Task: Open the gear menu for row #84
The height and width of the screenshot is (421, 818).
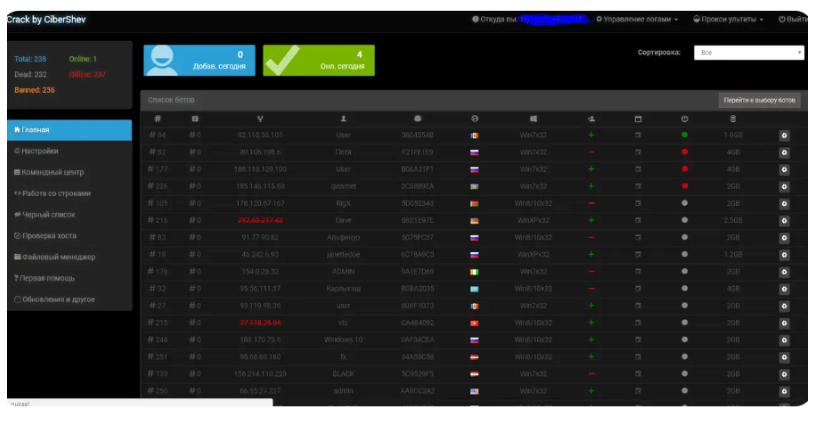Action: click(x=784, y=136)
